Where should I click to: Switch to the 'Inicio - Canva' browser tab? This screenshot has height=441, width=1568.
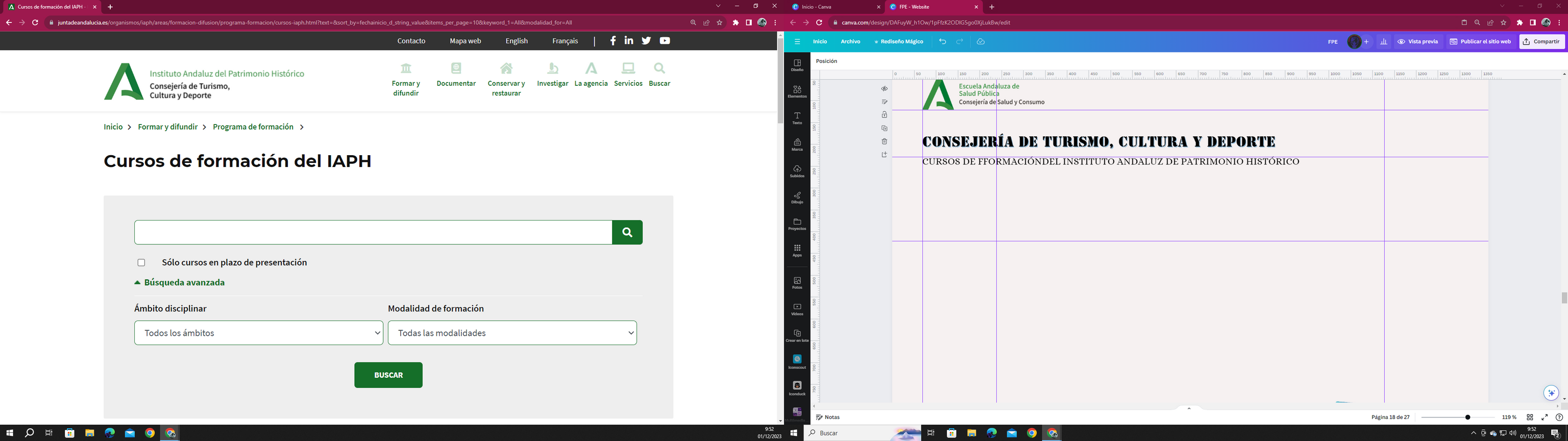click(835, 7)
